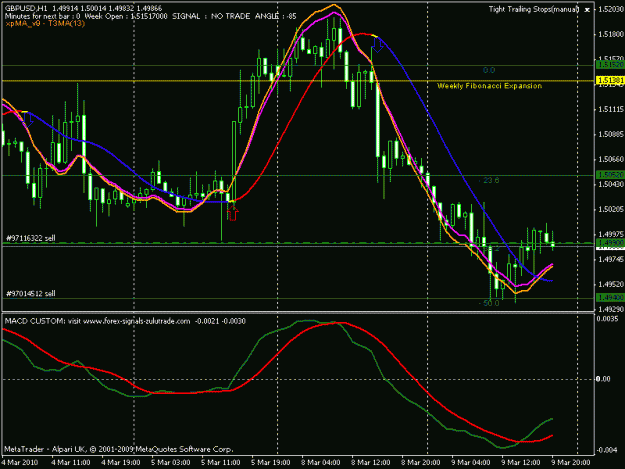Viewport: 625px width, 469px height.
Task: Click the 9 Mar 12:00 time label
Action: pyautogui.click(x=521, y=463)
